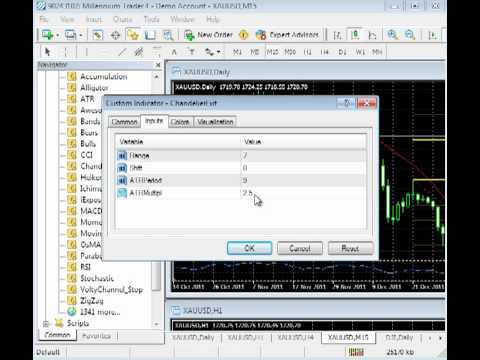Image resolution: width=480 pixels, height=360 pixels.
Task: Open the Tools menu
Action: (x=152, y=19)
